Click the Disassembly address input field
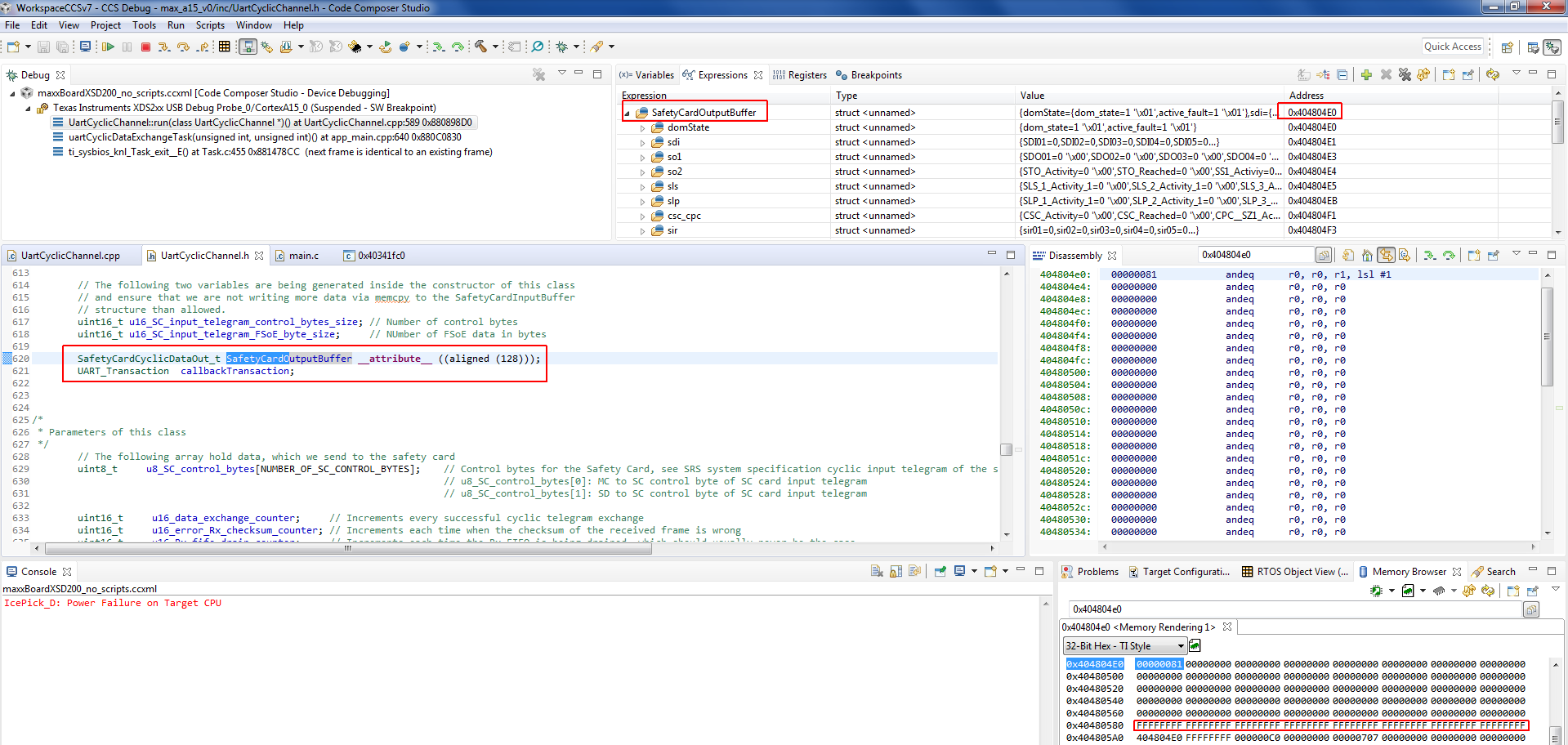1568x745 pixels. pyautogui.click(x=1256, y=255)
